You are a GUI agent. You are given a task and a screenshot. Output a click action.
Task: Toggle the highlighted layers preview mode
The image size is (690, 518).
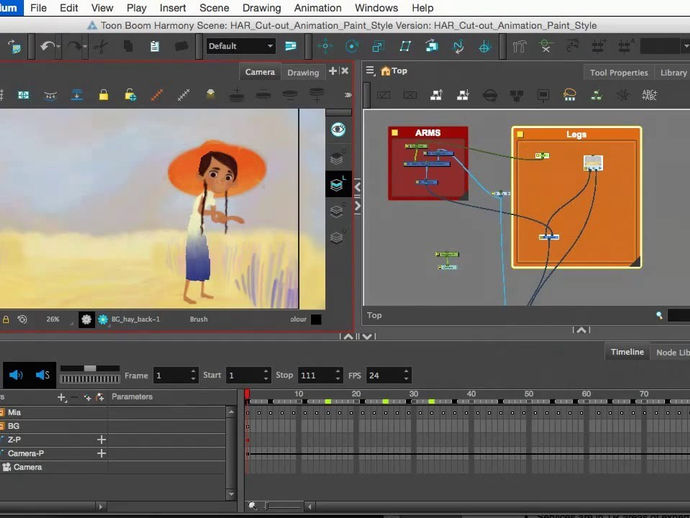point(338,184)
